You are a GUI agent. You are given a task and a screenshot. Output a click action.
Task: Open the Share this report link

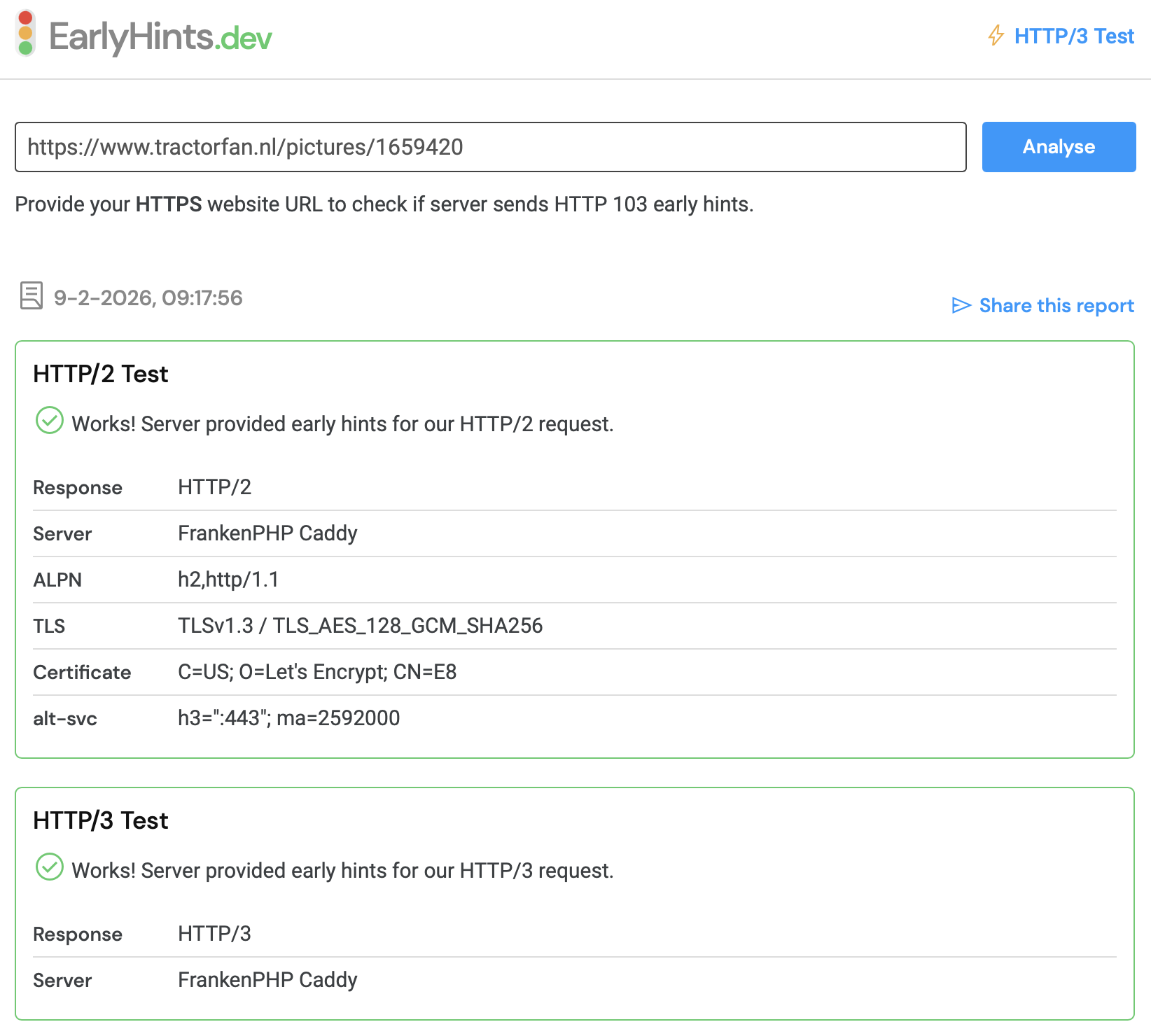tap(1056, 306)
